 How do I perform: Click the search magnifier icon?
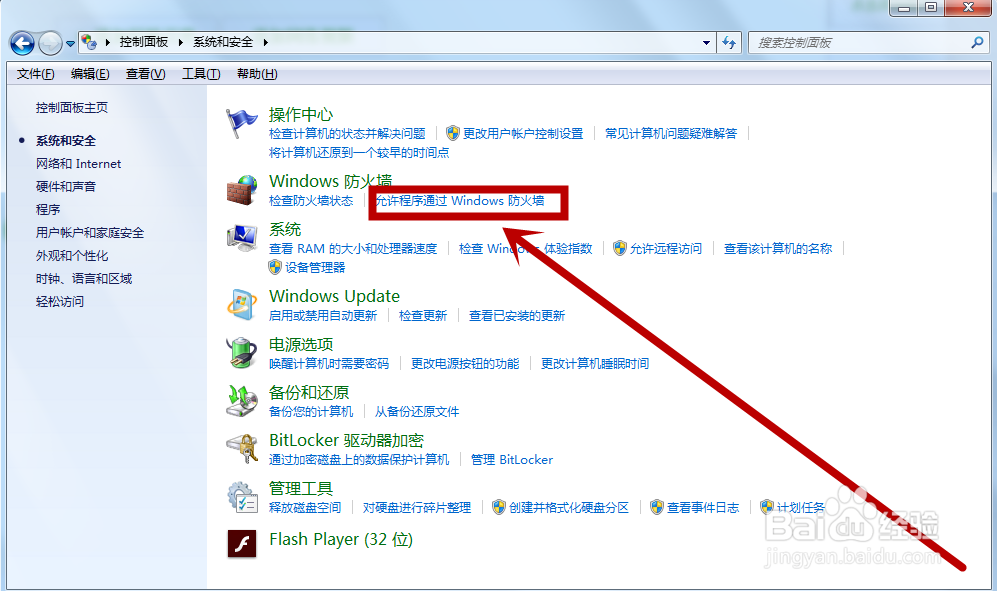coord(977,43)
